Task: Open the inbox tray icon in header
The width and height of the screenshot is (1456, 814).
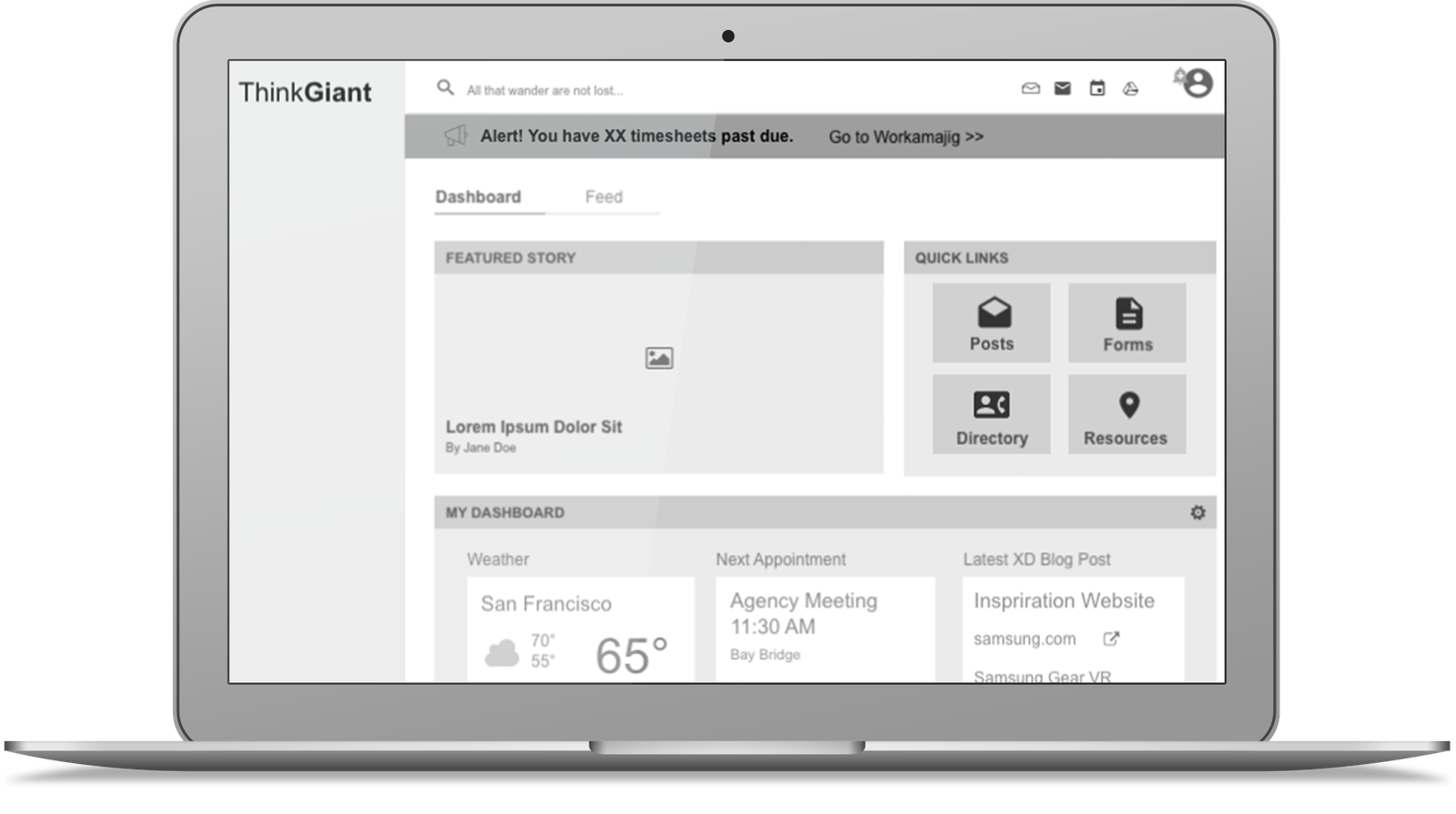Action: click(x=1030, y=88)
